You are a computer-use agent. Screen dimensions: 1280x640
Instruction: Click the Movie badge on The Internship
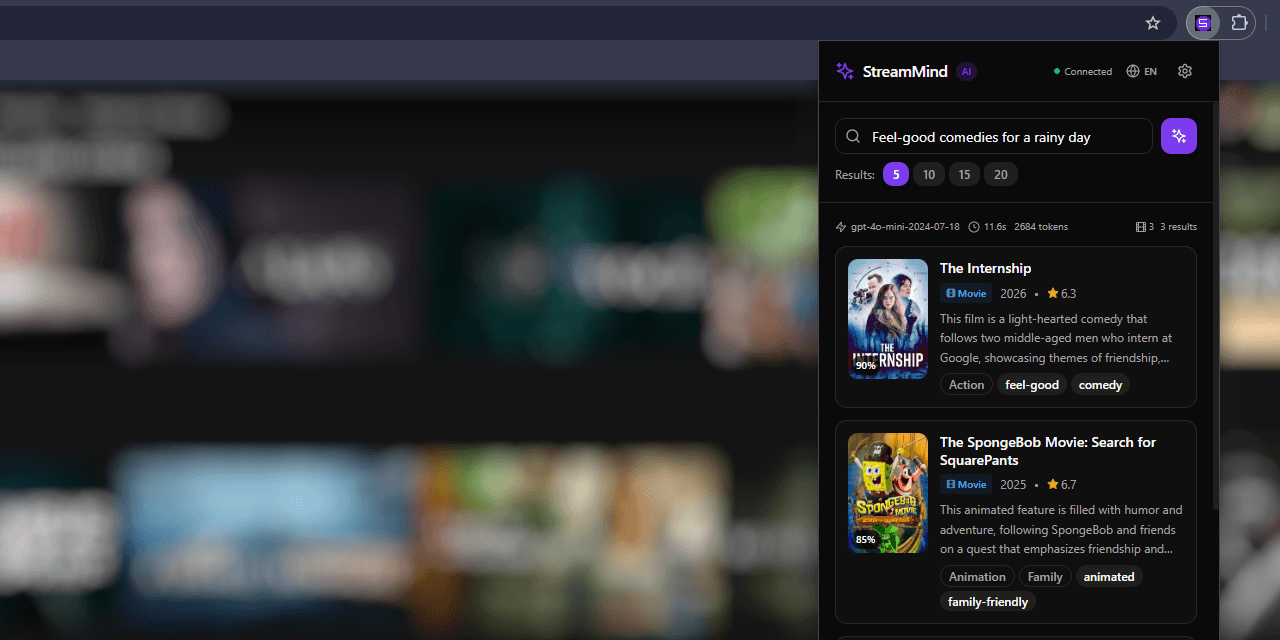coord(965,293)
